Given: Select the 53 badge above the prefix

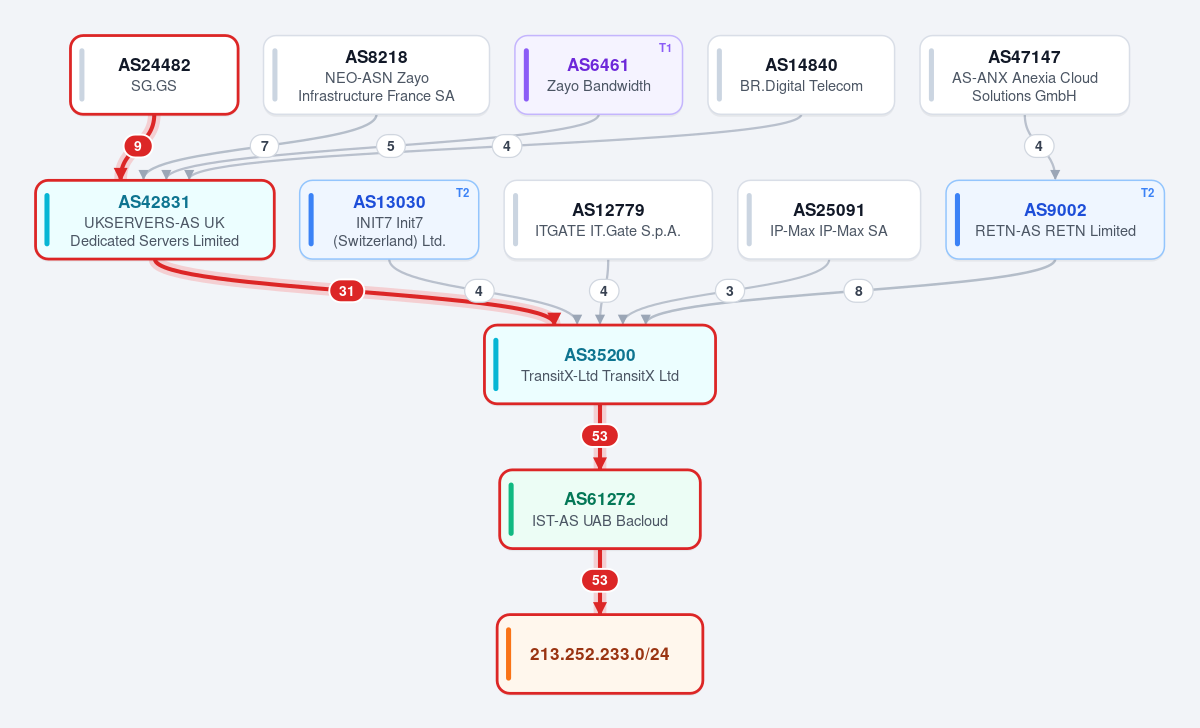Looking at the screenshot, I should (x=600, y=580).
